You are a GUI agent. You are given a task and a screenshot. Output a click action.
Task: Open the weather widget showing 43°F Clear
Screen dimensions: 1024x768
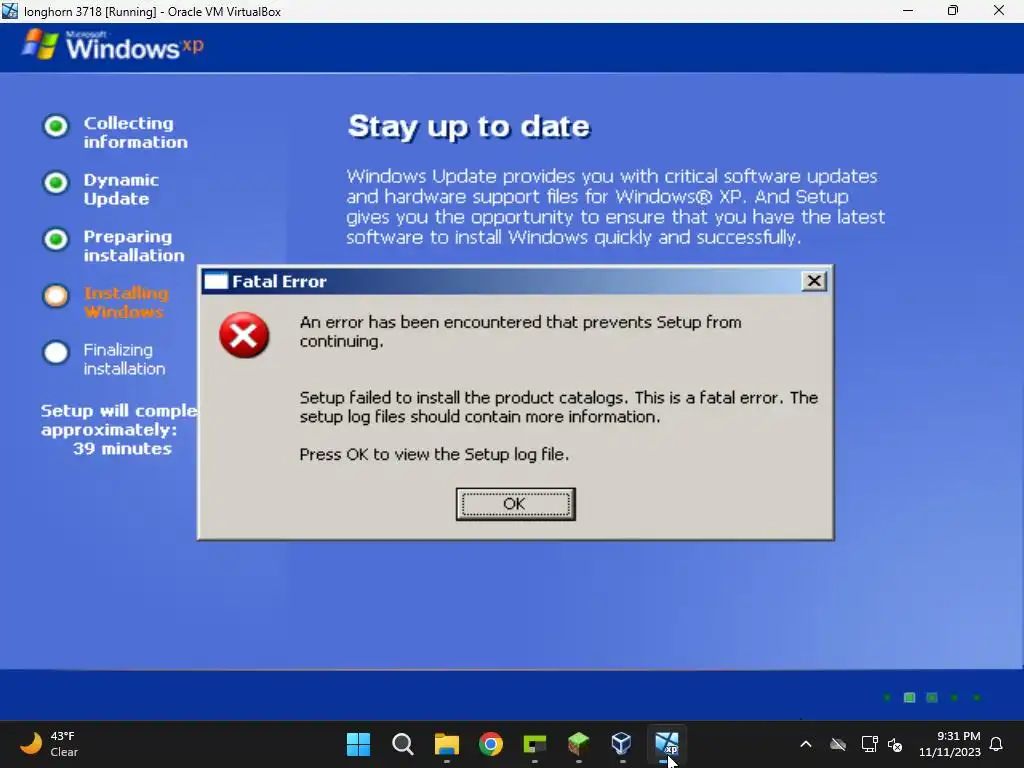[x=49, y=744]
